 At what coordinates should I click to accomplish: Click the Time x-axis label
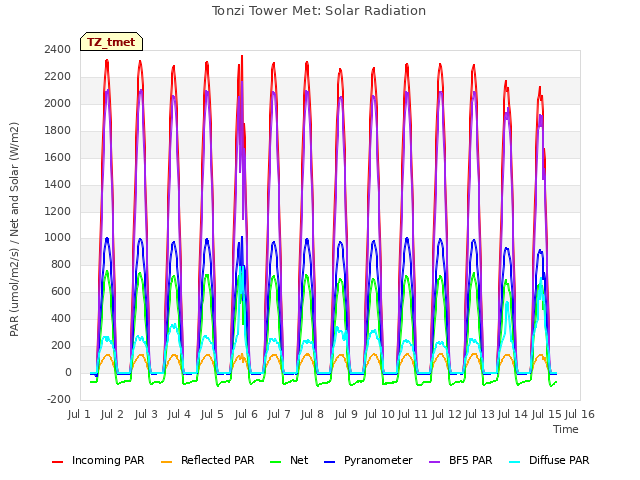pyautogui.click(x=566, y=429)
